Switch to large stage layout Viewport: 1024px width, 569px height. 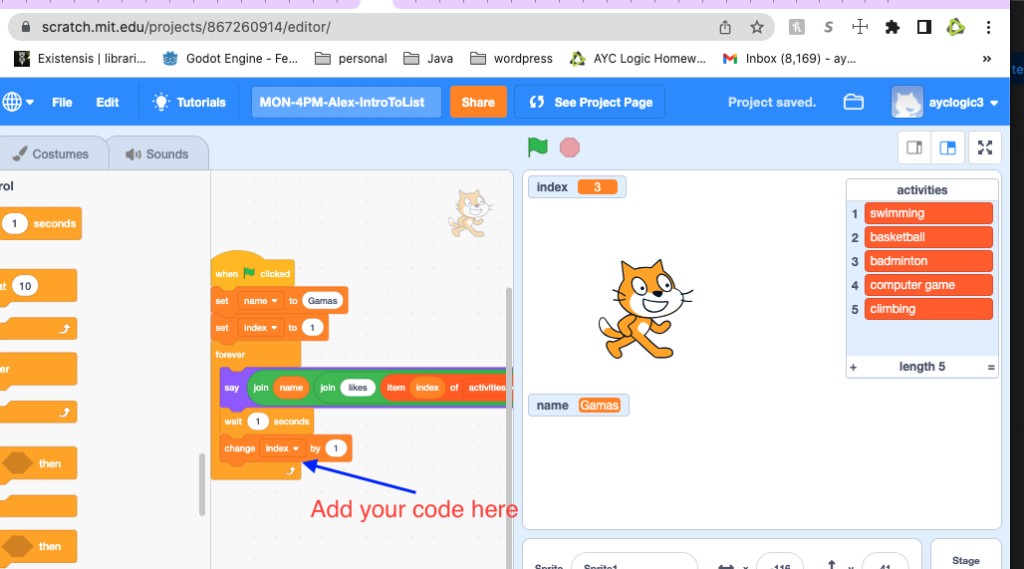[948, 148]
